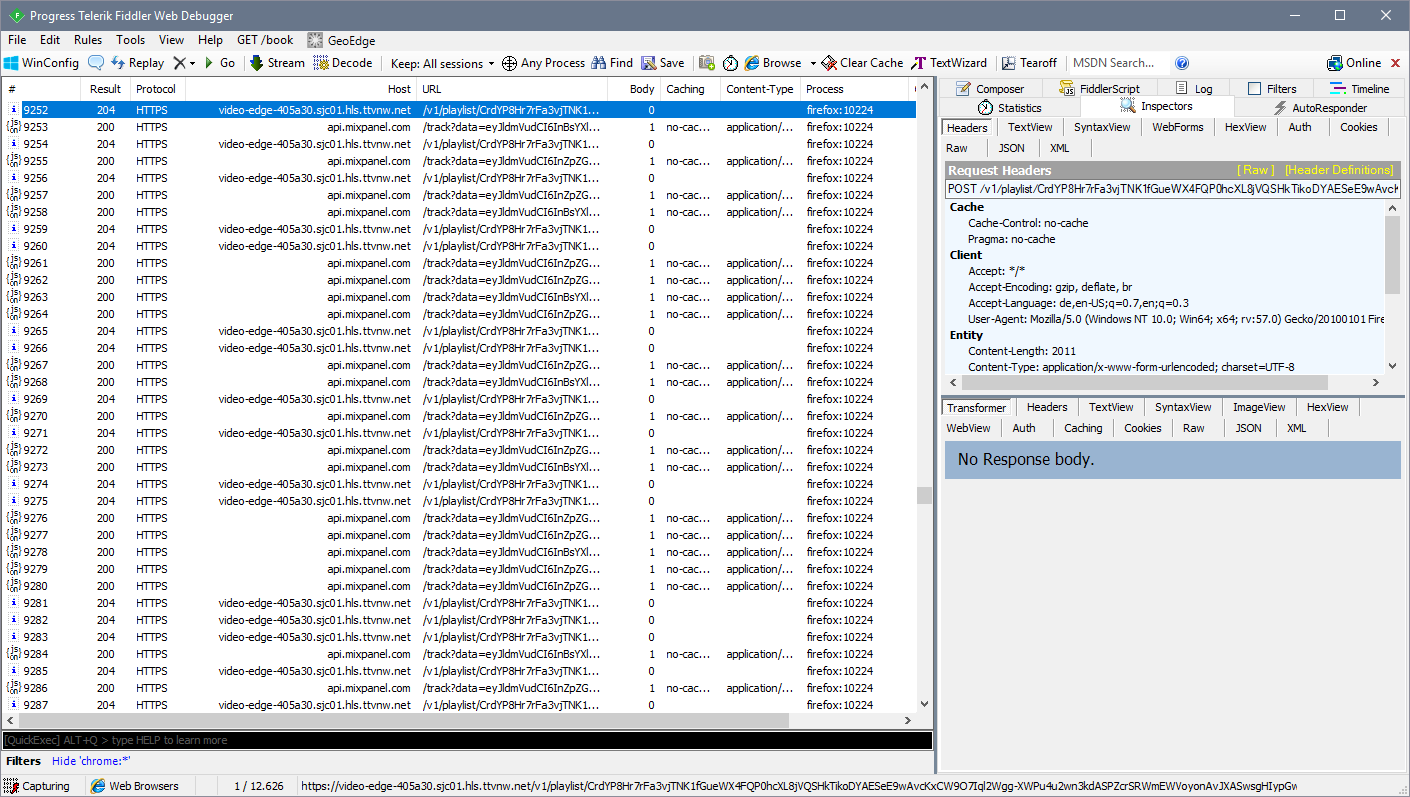Open WinConfig from the toolbar
The height and width of the screenshot is (797, 1410).
click(x=41, y=63)
